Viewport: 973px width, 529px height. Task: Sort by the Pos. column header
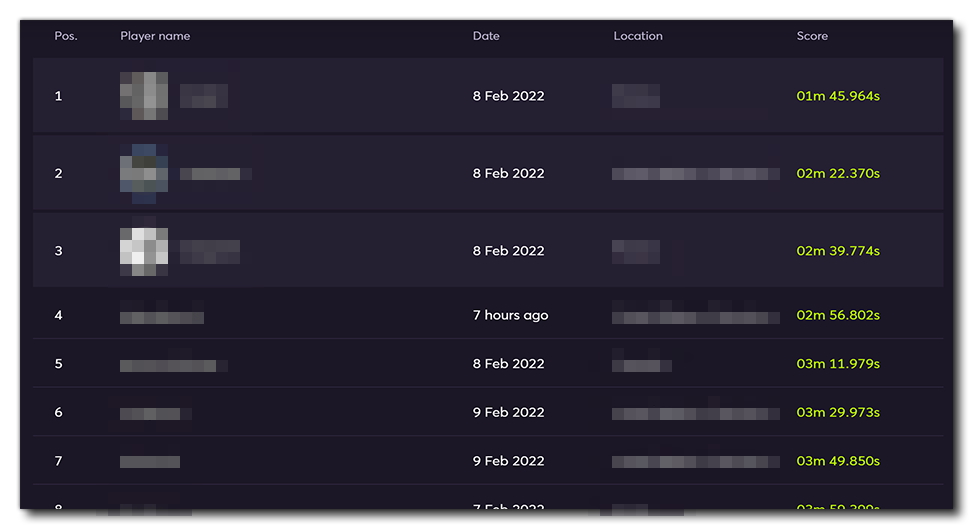(66, 36)
